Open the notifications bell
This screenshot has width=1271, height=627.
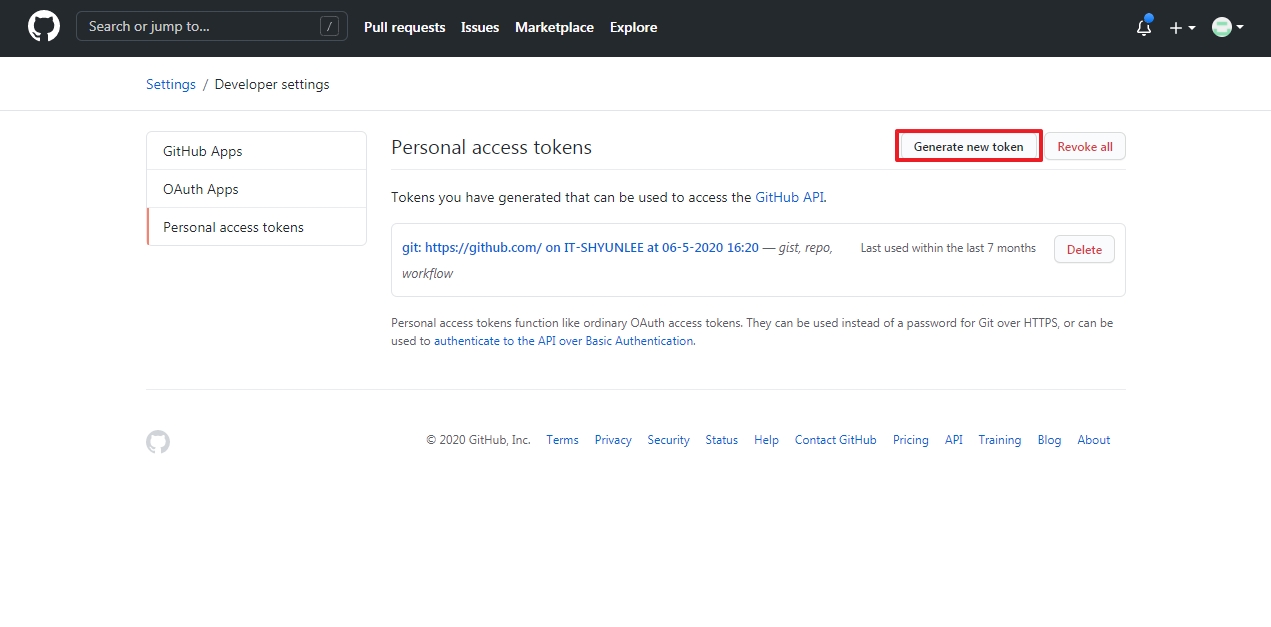pyautogui.click(x=1144, y=27)
